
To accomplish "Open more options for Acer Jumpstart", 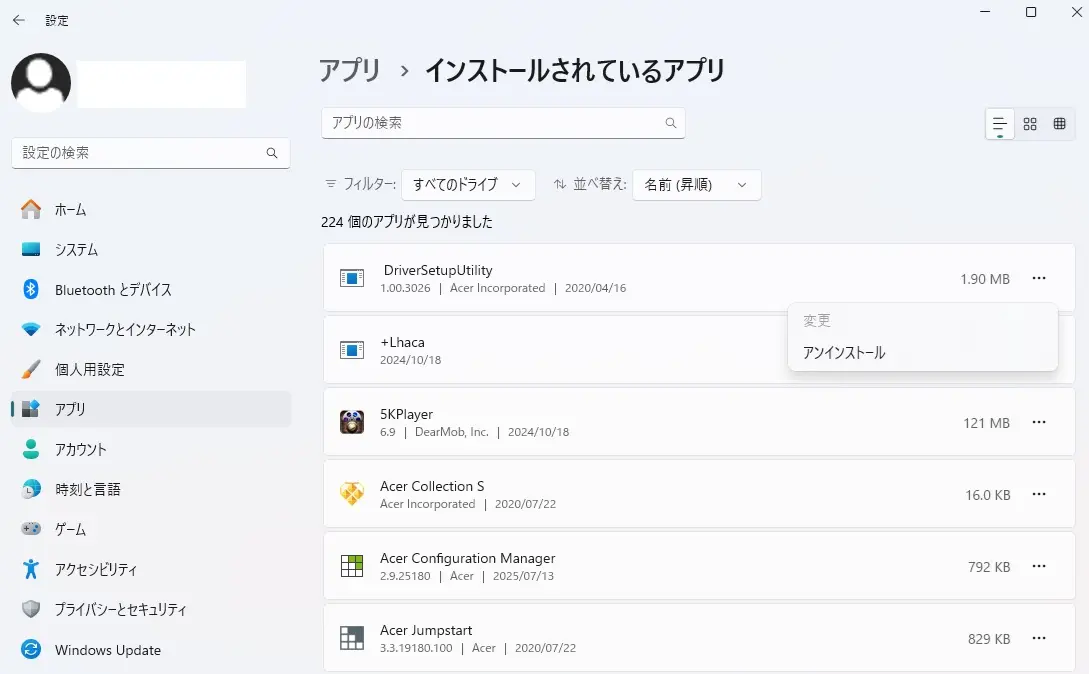I will tap(1039, 639).
